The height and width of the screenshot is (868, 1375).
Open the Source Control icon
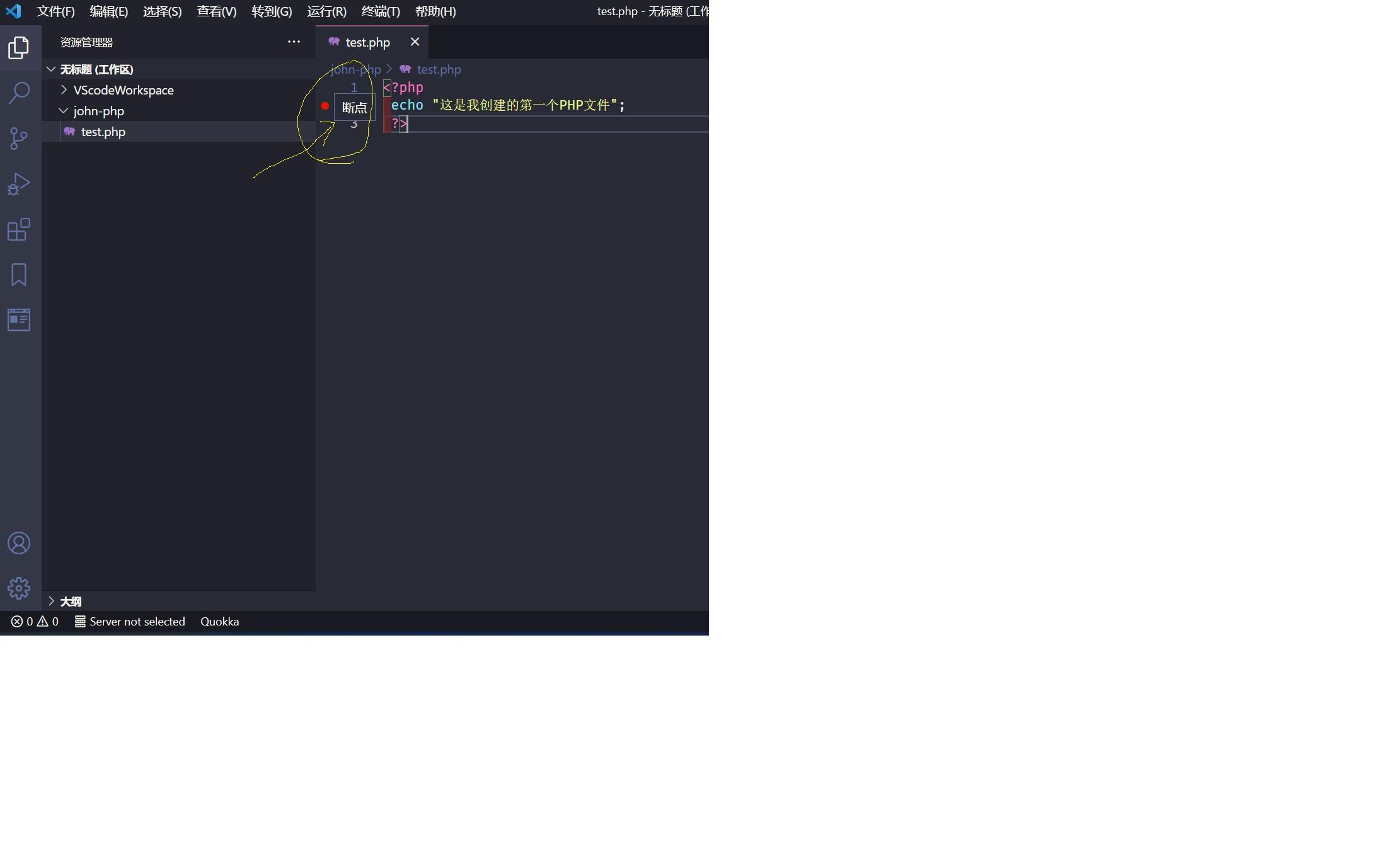click(x=19, y=138)
